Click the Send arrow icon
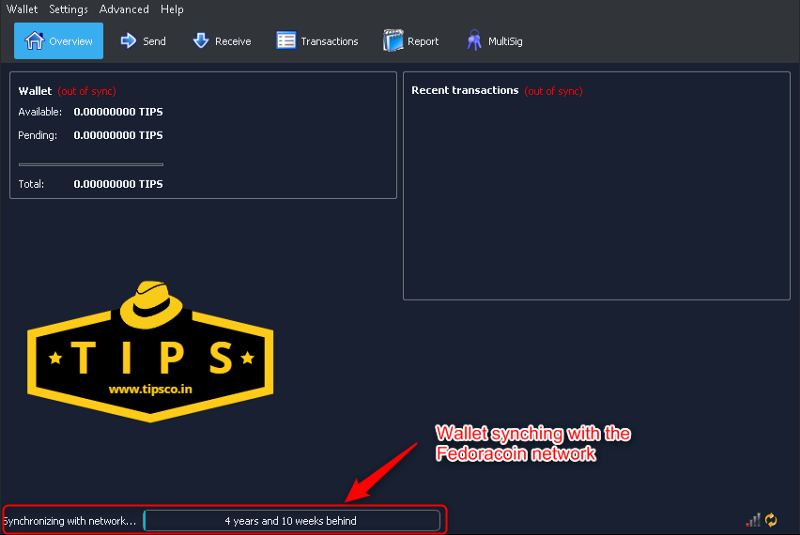Viewport: 800px width, 535px height. tap(128, 41)
